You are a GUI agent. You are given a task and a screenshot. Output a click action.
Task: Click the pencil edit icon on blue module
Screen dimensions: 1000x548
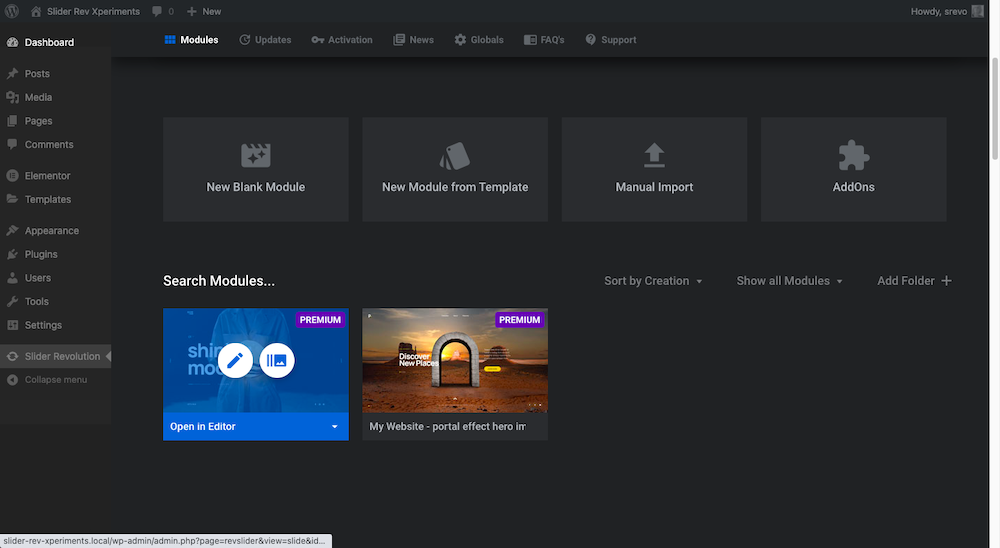(235, 360)
